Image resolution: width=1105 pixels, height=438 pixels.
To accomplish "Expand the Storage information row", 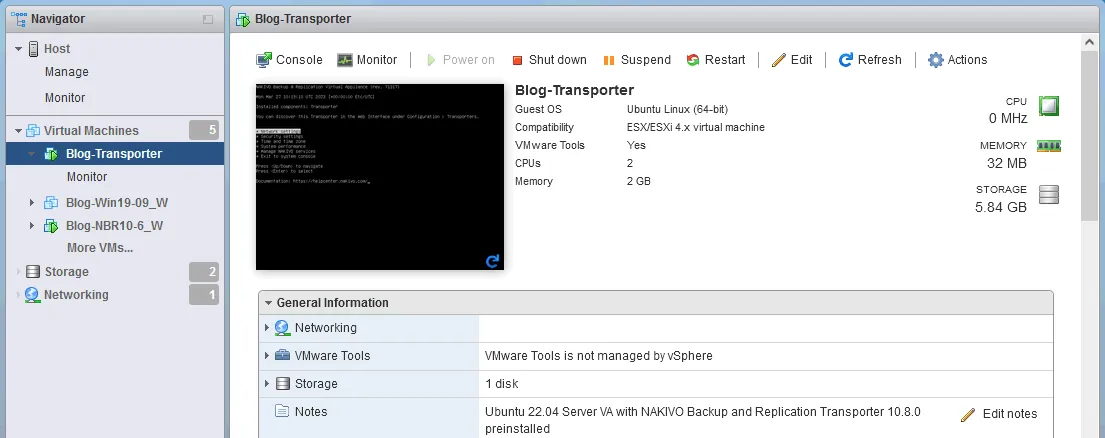I will (267, 384).
